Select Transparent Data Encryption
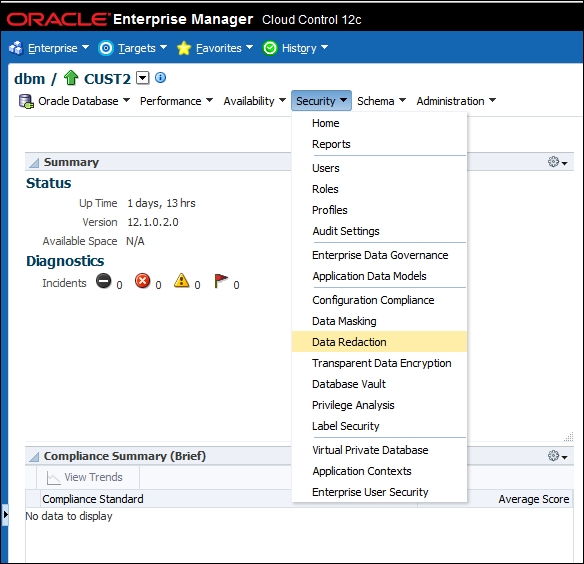Screen dimensions: 584x564 (x=380, y=363)
